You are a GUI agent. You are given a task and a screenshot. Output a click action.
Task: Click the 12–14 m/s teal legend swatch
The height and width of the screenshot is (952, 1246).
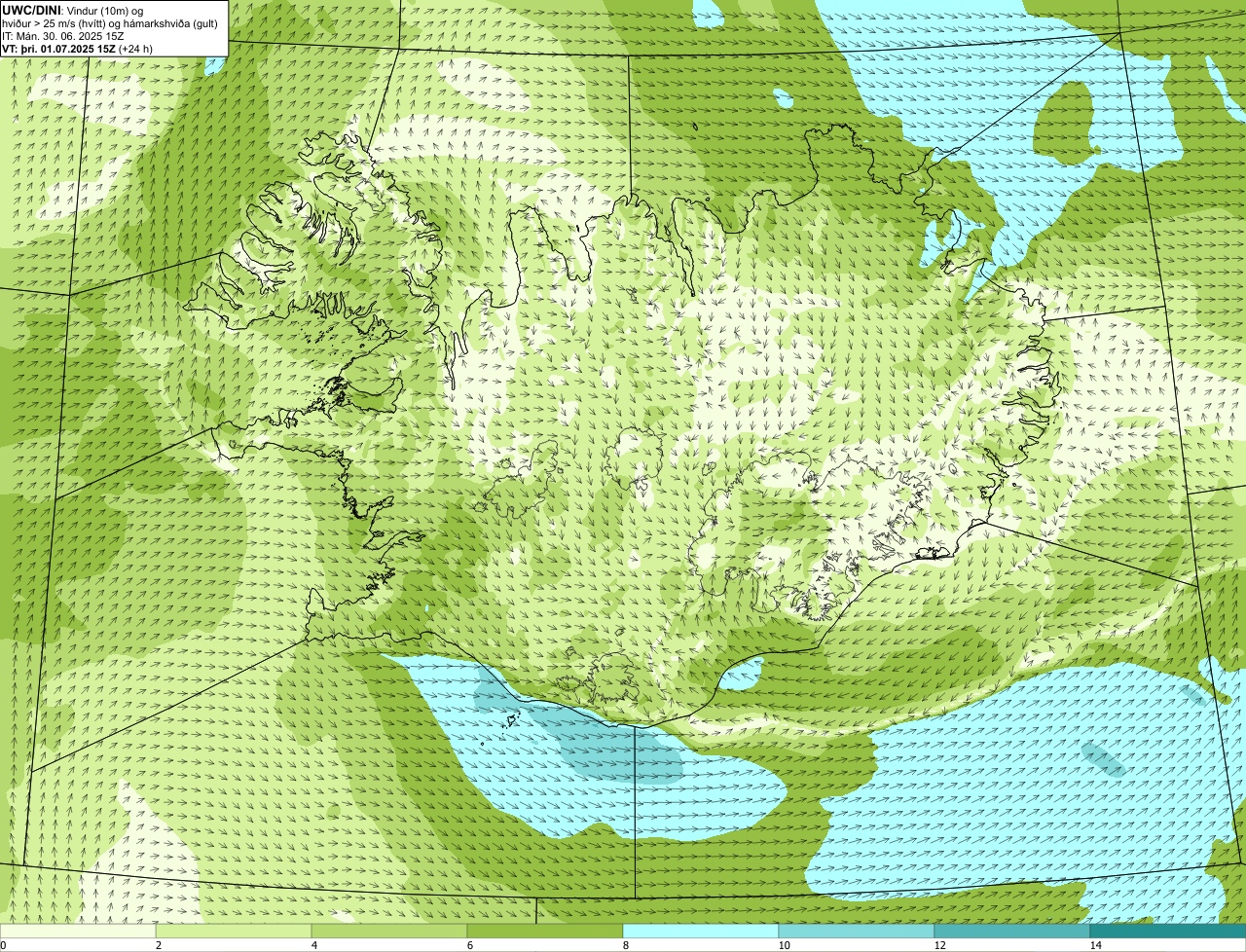1012,931
